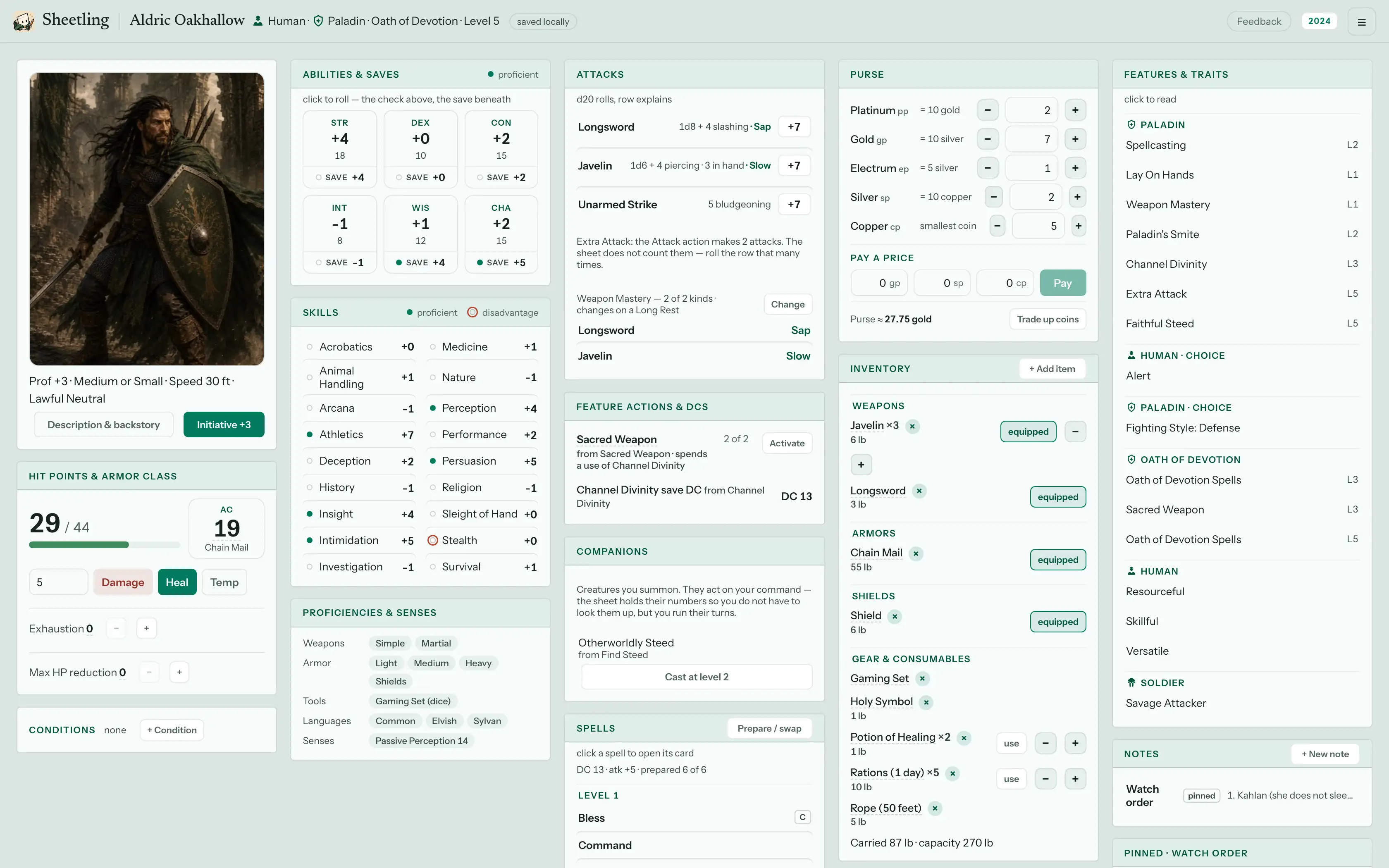This screenshot has height=868, width=1389.
Task: Click Trade up coins
Action: 1048,319
